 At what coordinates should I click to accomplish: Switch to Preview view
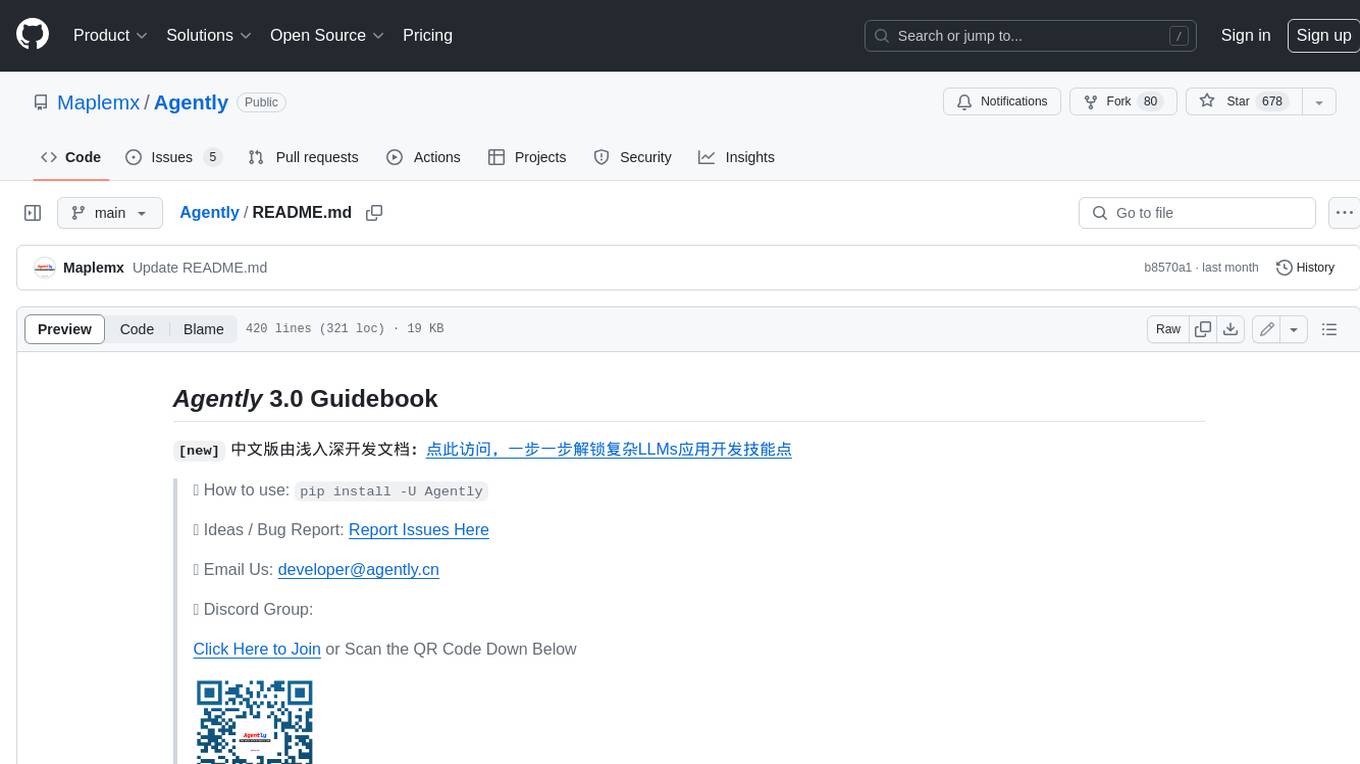coord(65,329)
